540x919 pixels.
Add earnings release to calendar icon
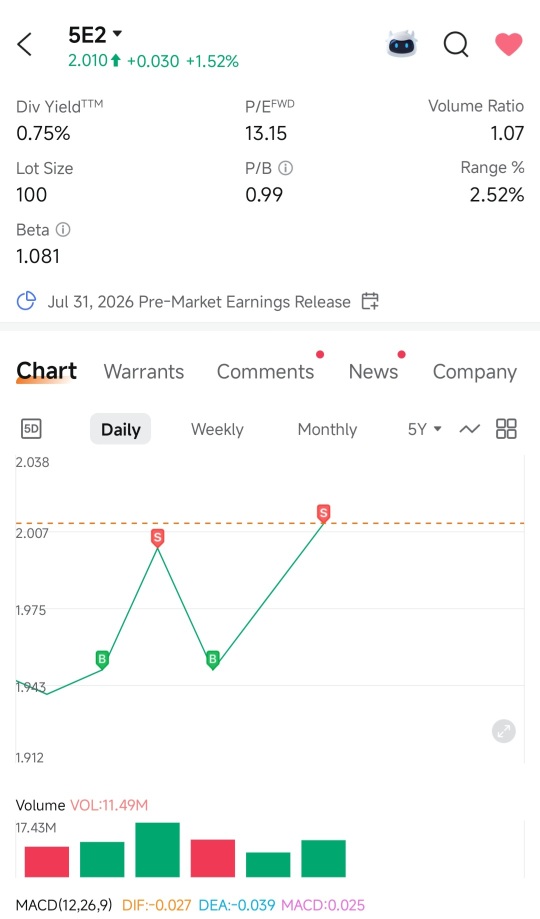click(370, 301)
